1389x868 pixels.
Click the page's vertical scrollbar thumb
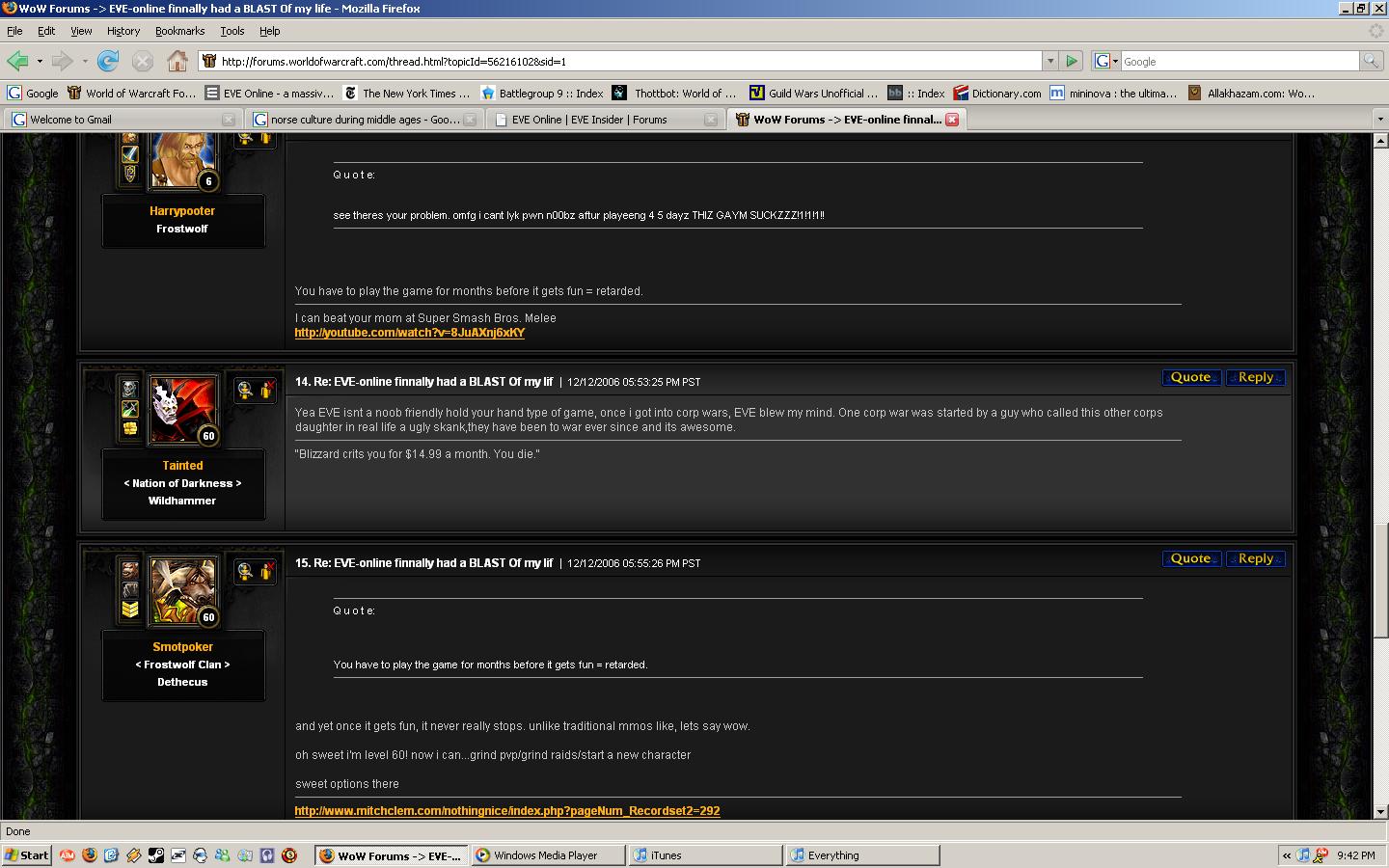pyautogui.click(x=1379, y=581)
